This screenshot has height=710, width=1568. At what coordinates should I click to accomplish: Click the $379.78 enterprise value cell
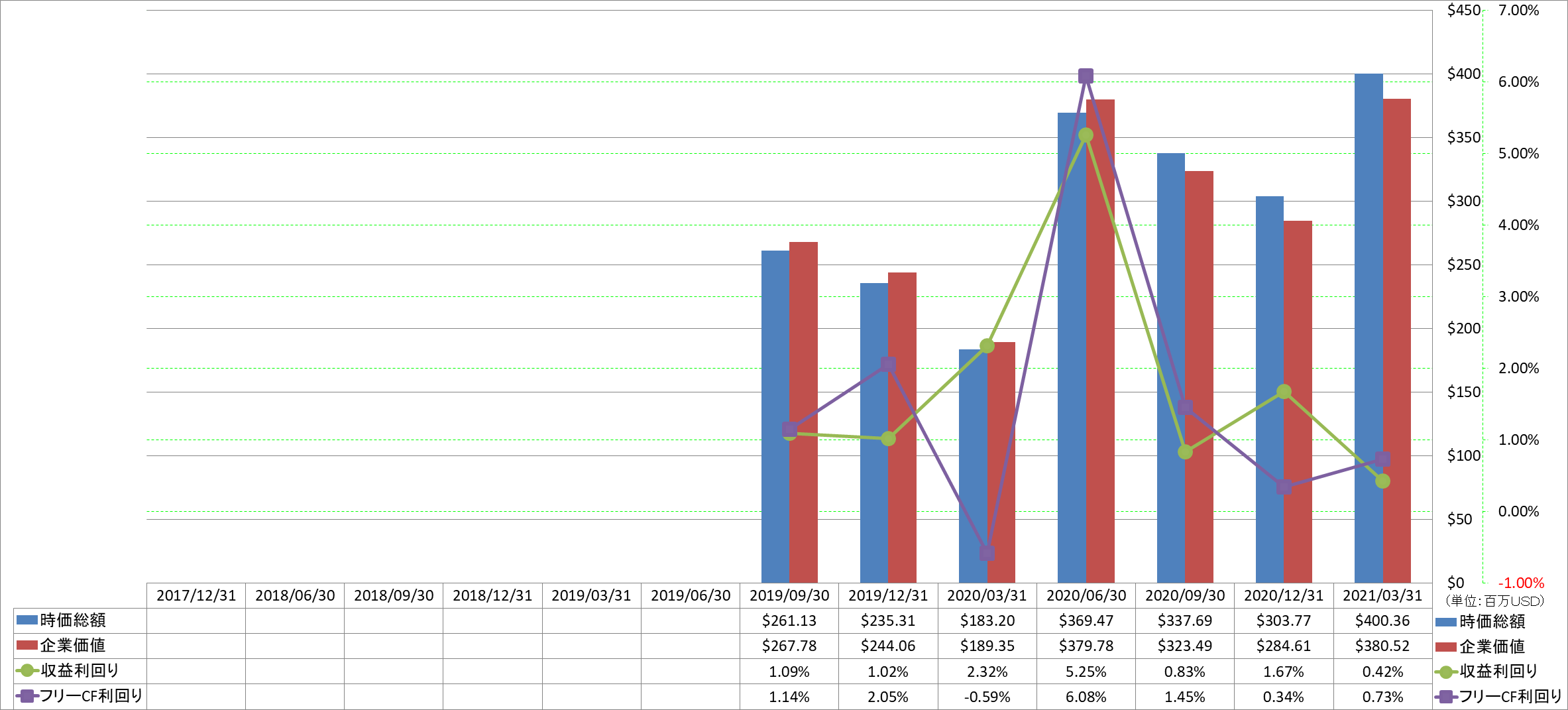(1086, 646)
